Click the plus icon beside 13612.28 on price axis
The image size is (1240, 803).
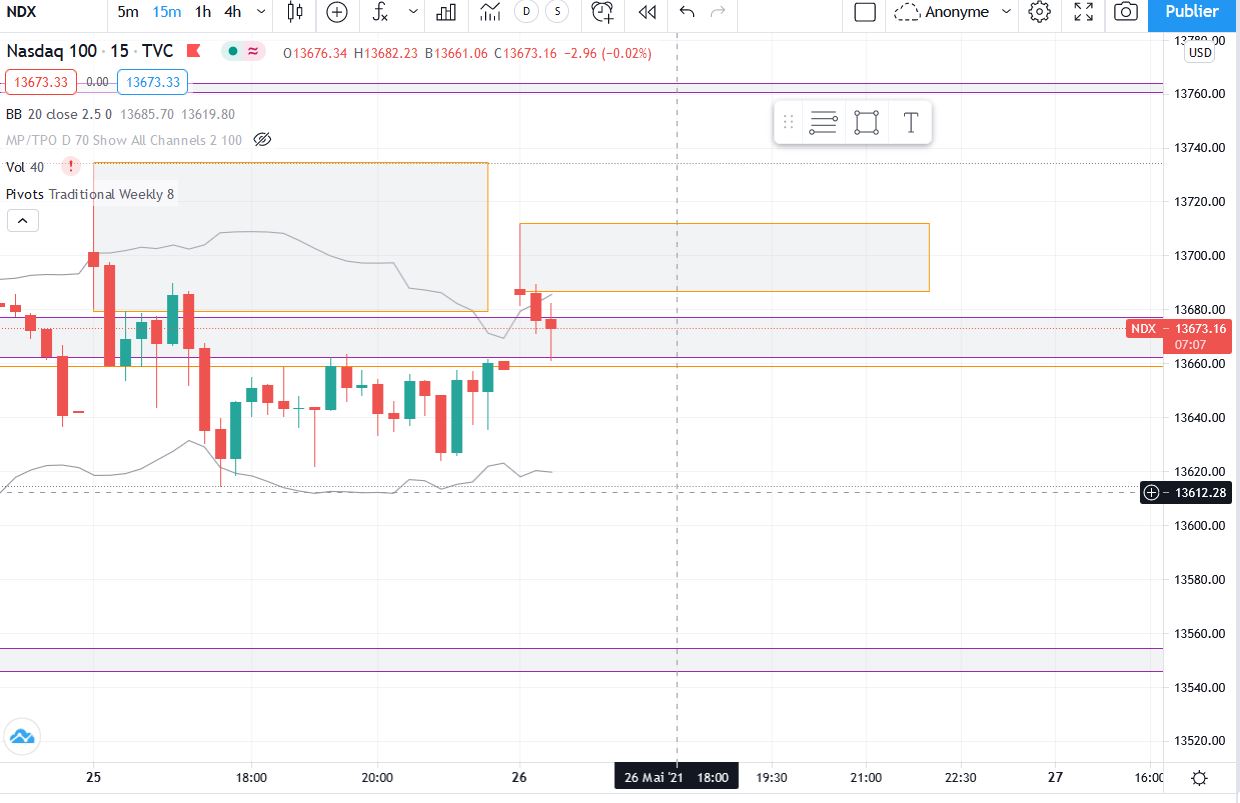(1151, 492)
